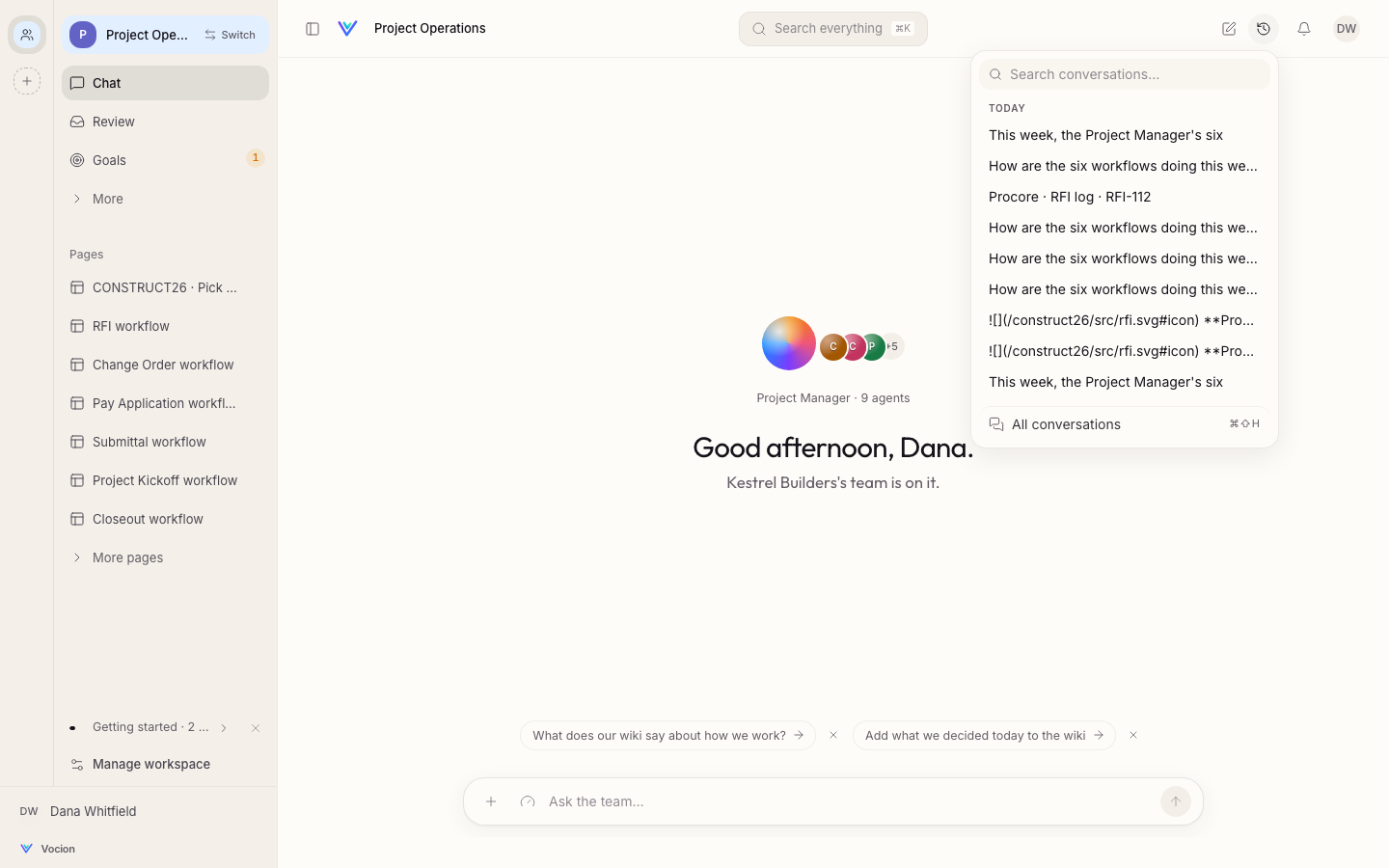Open DW user avatar menu

pyautogui.click(x=1347, y=29)
